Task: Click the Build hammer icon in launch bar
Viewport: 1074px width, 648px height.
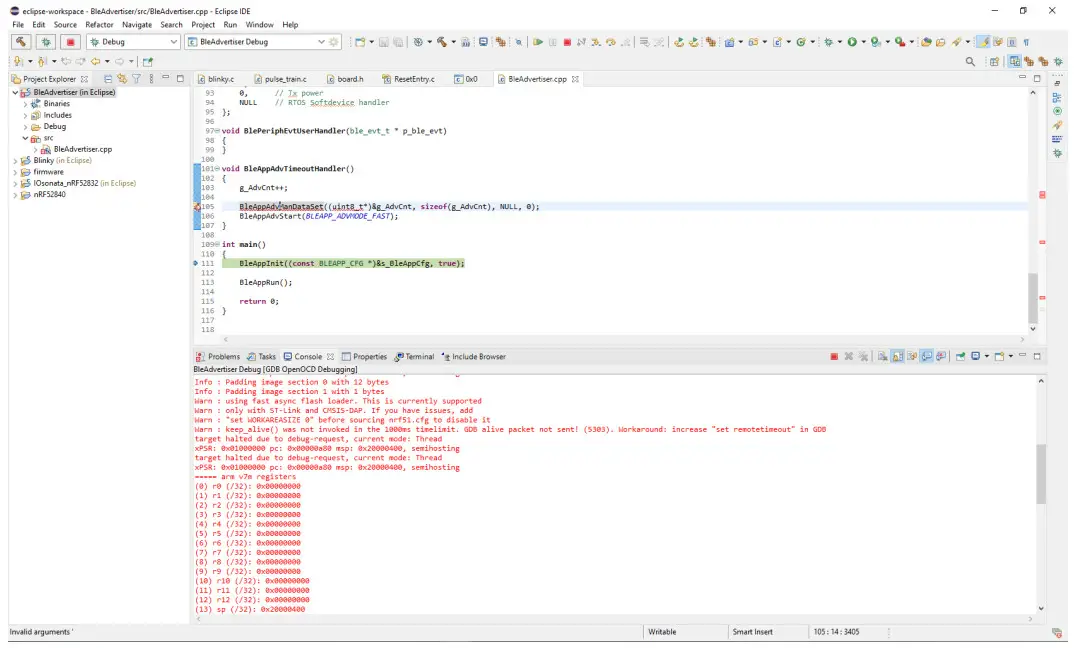Action: click(x=21, y=42)
